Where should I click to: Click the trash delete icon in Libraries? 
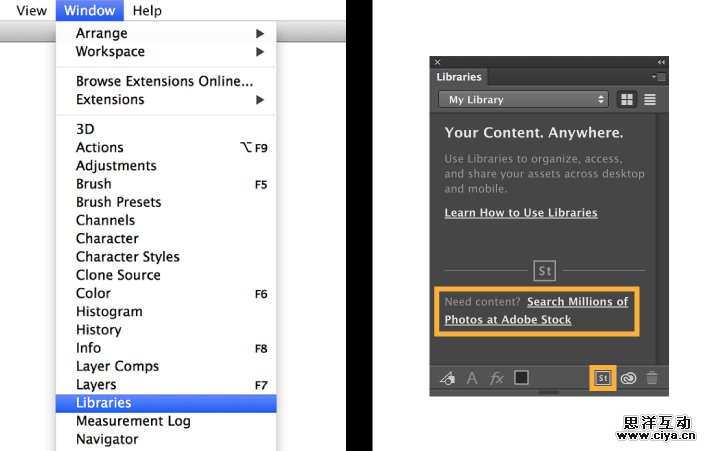click(x=652, y=378)
